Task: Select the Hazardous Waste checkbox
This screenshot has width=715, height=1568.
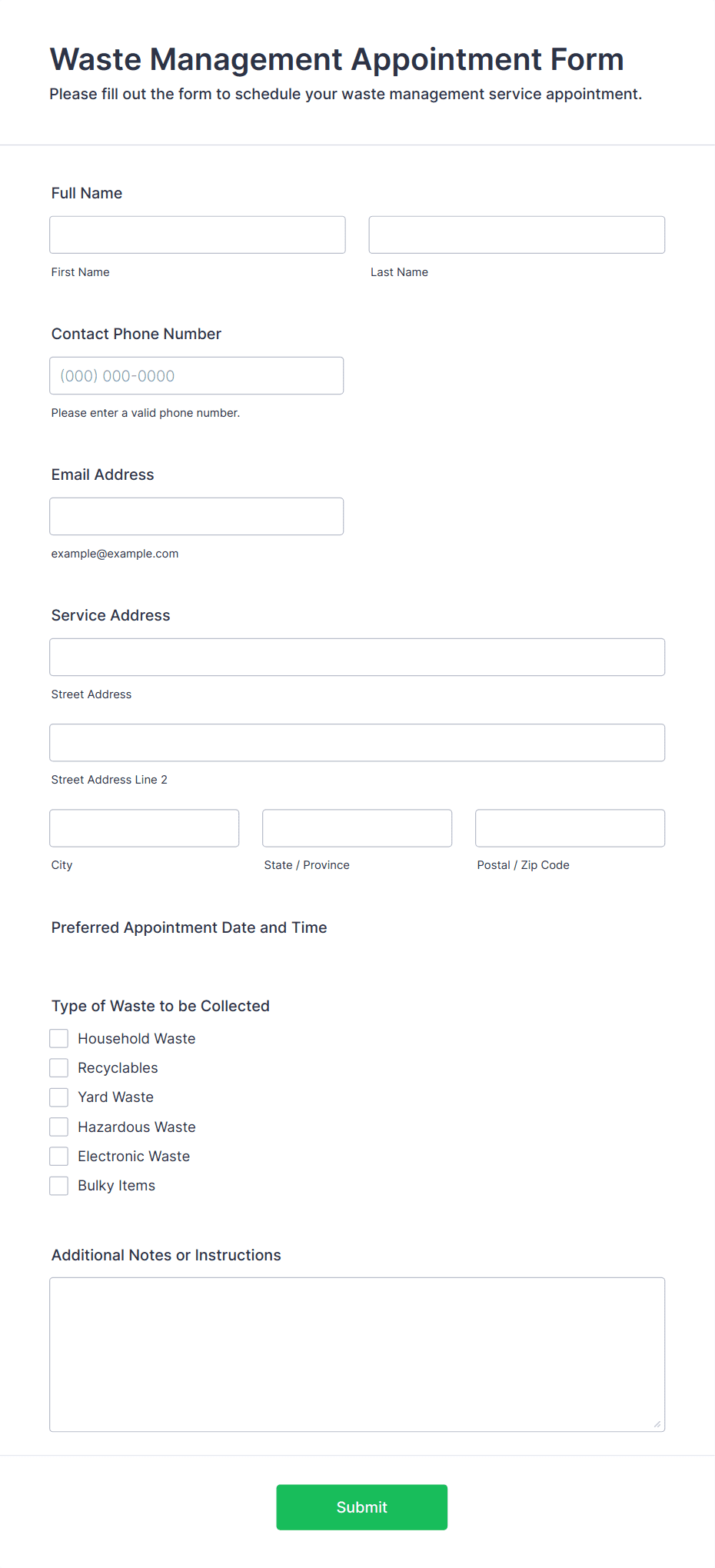Action: point(59,1127)
